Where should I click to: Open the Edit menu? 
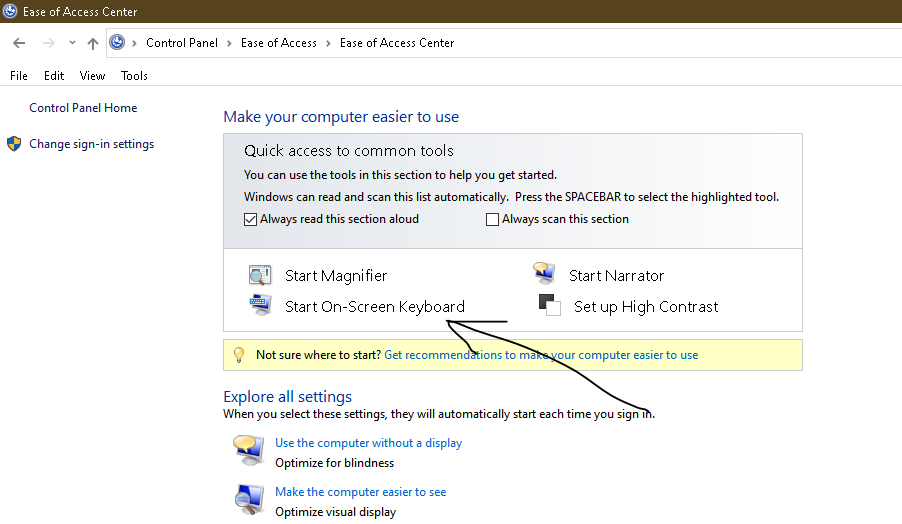(54, 76)
